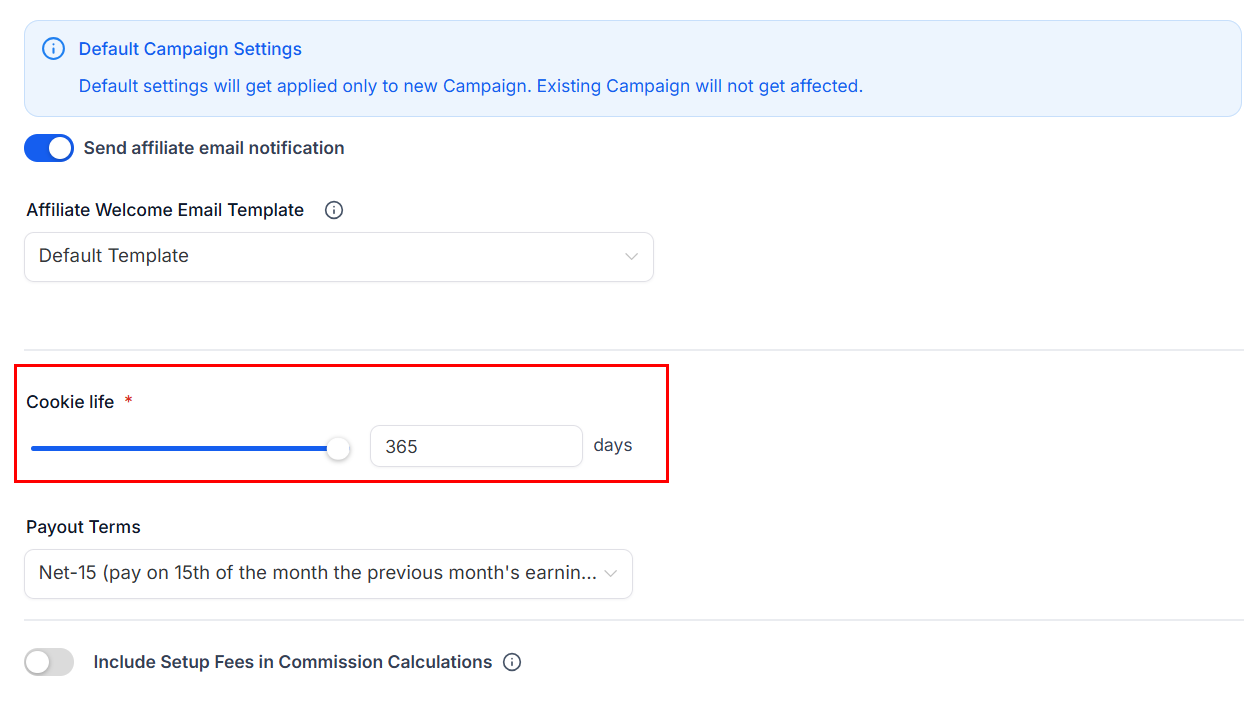Click the "Send affiliate email notification" label text
Image resolution: width=1258 pixels, height=714 pixels.
[x=214, y=148]
